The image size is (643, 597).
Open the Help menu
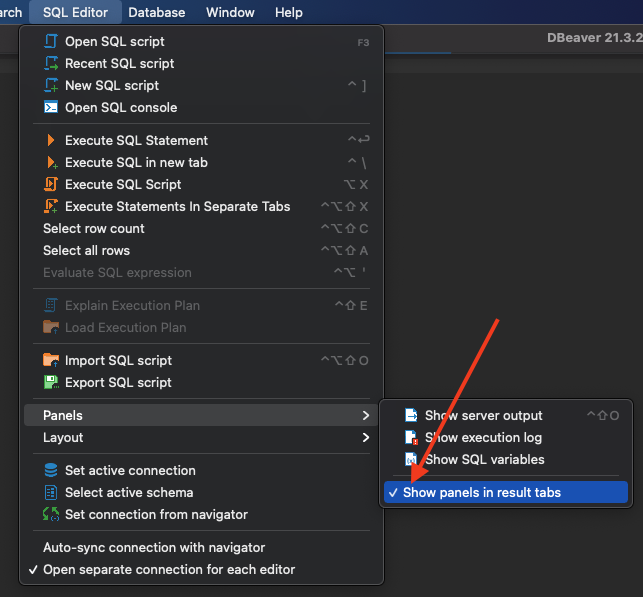point(289,12)
